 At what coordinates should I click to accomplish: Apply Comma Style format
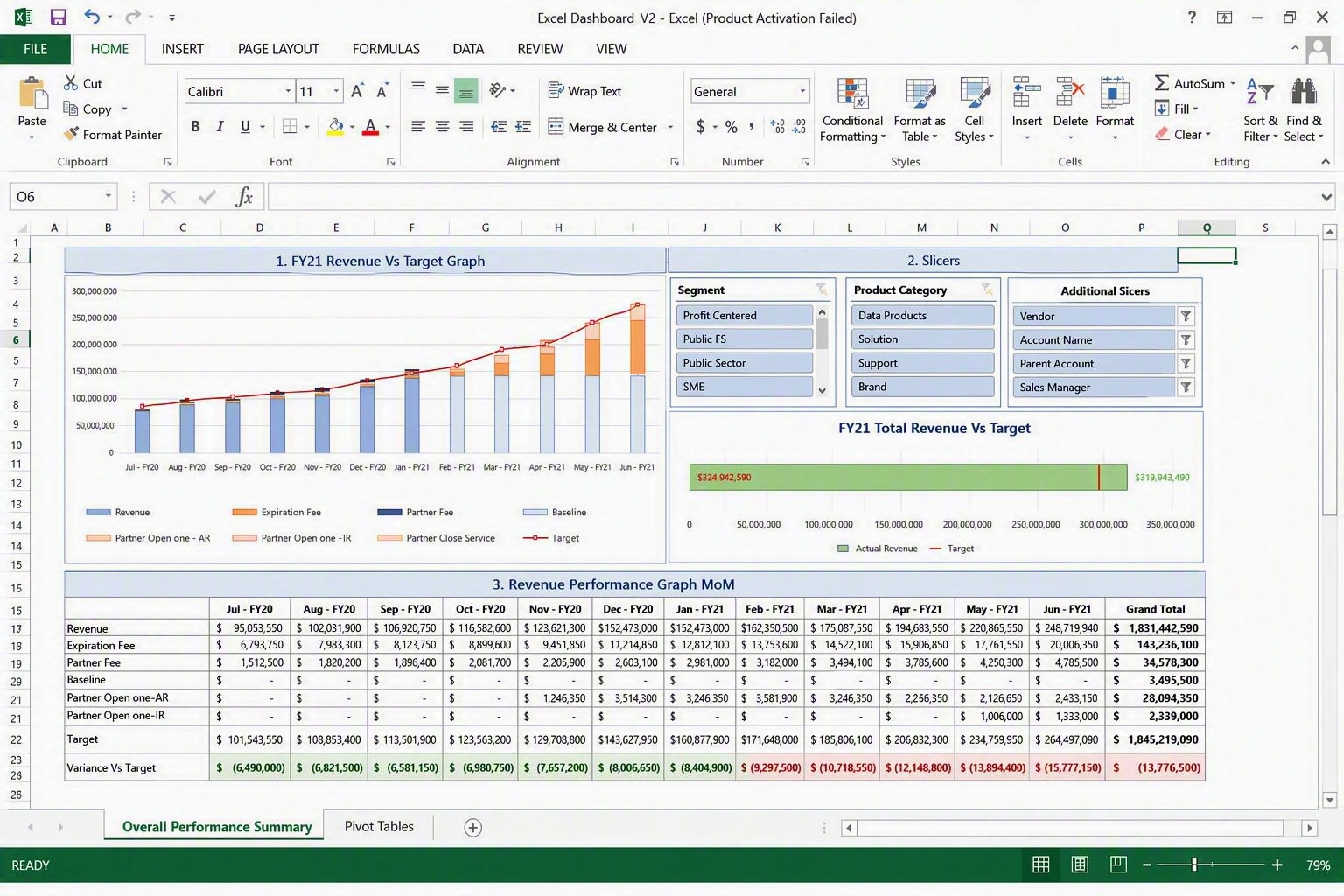point(752,127)
